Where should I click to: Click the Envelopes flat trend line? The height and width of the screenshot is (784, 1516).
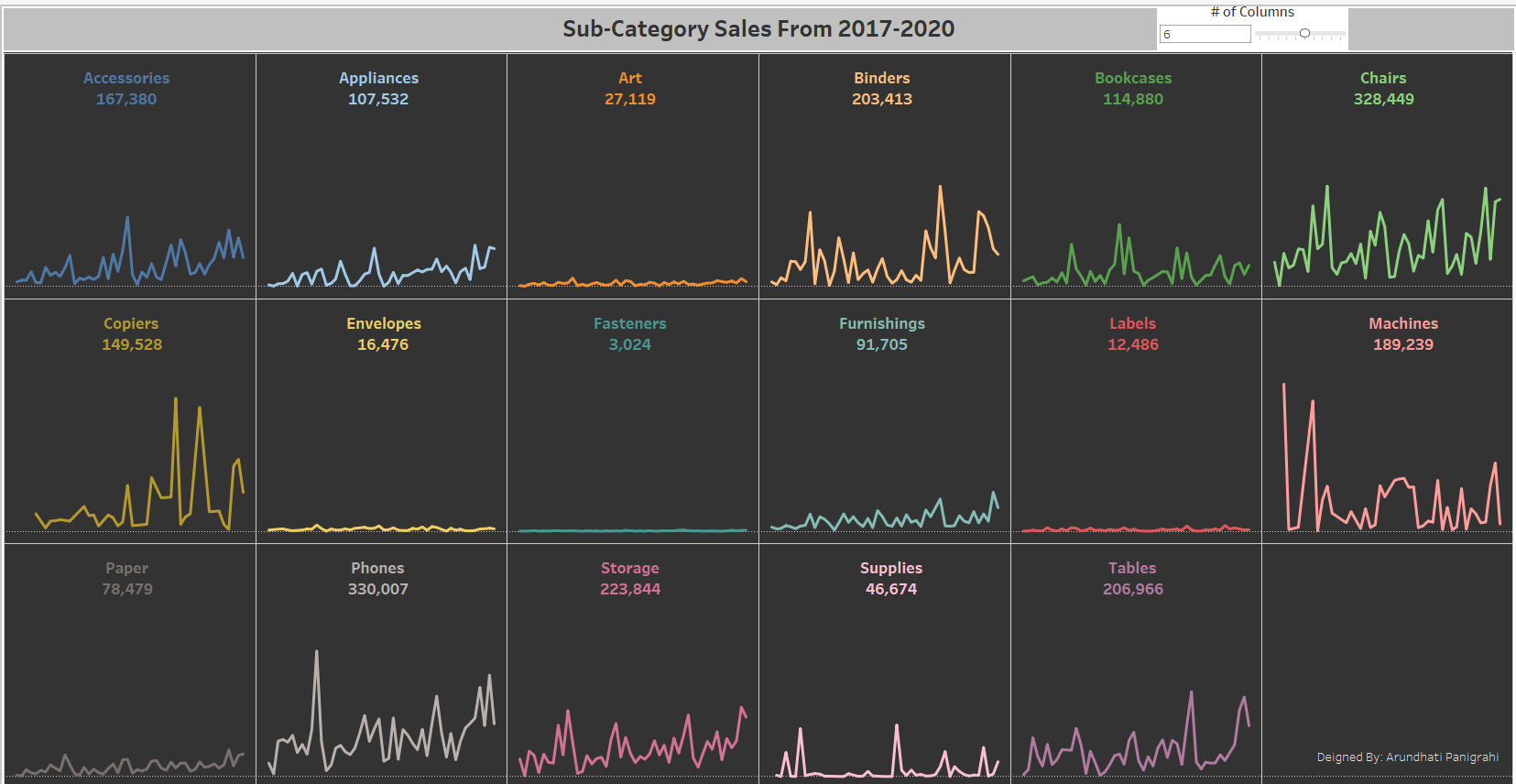[x=380, y=528]
